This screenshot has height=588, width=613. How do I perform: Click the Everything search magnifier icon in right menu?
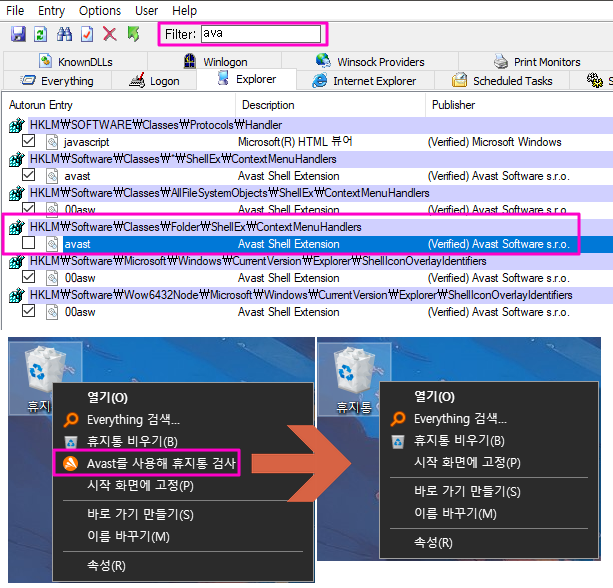coord(398,419)
